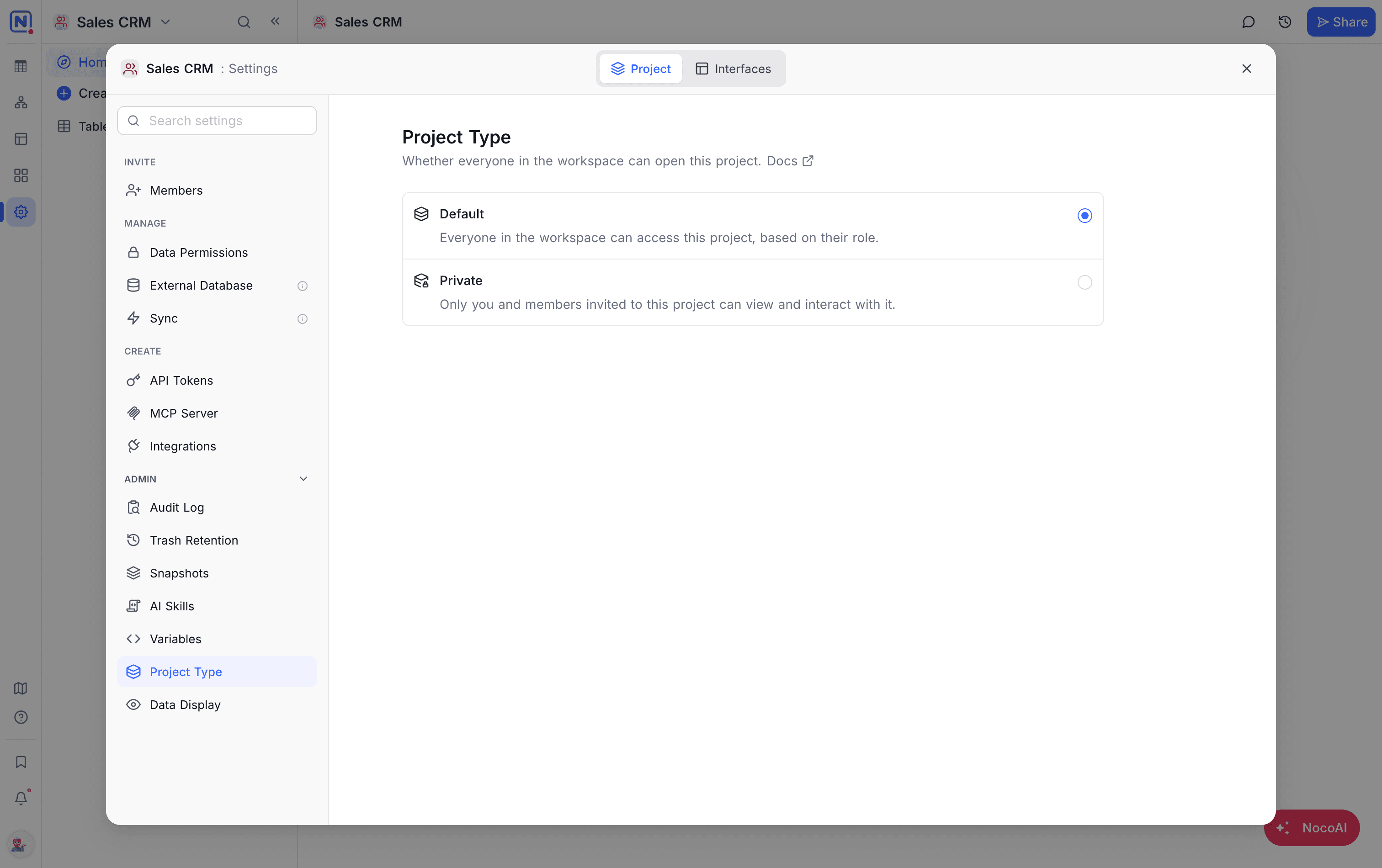Close the settings dialog
The width and height of the screenshot is (1382, 868).
(x=1247, y=69)
